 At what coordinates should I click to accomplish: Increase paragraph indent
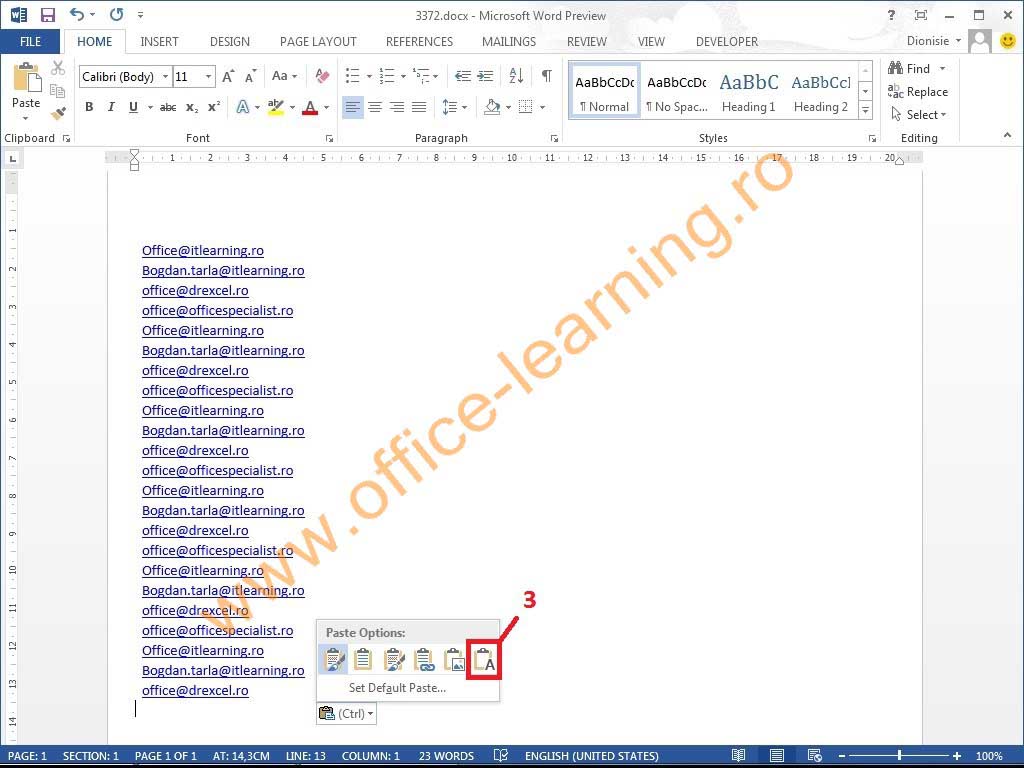coord(485,76)
